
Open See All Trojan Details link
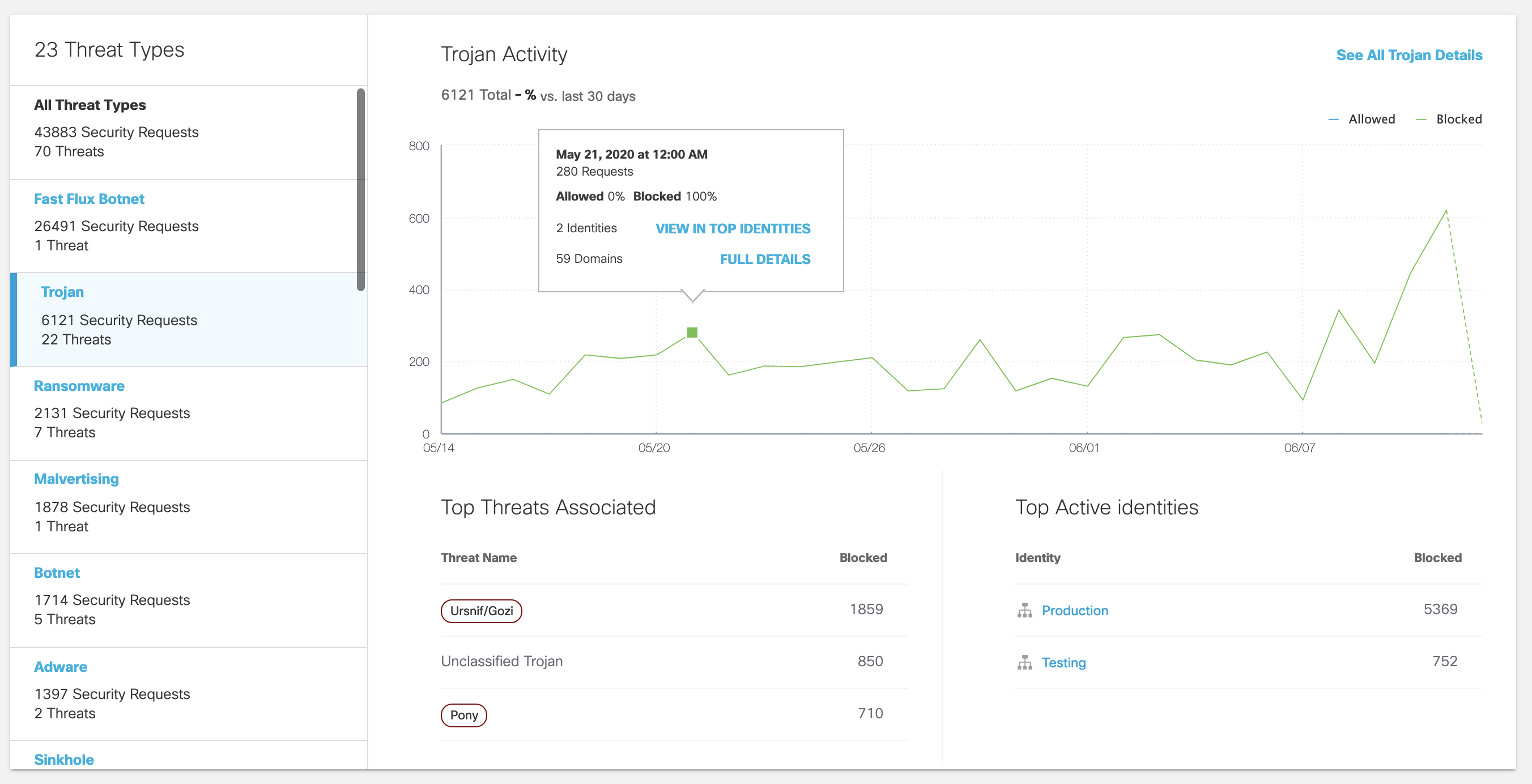pyautogui.click(x=1409, y=55)
